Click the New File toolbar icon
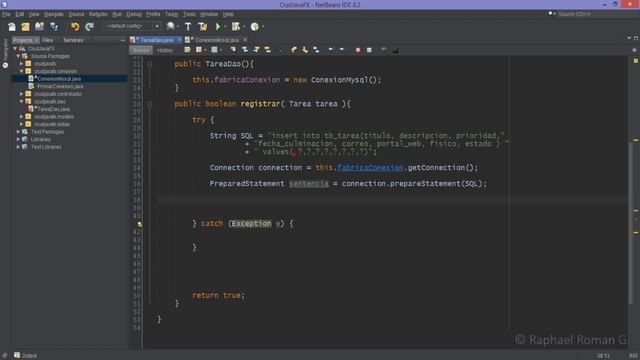The height and width of the screenshot is (360, 640). click(12, 27)
